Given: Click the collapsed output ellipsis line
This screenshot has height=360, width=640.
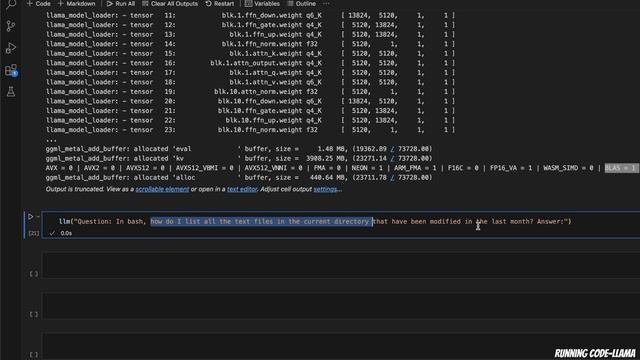Looking at the screenshot, I should pos(51,140).
